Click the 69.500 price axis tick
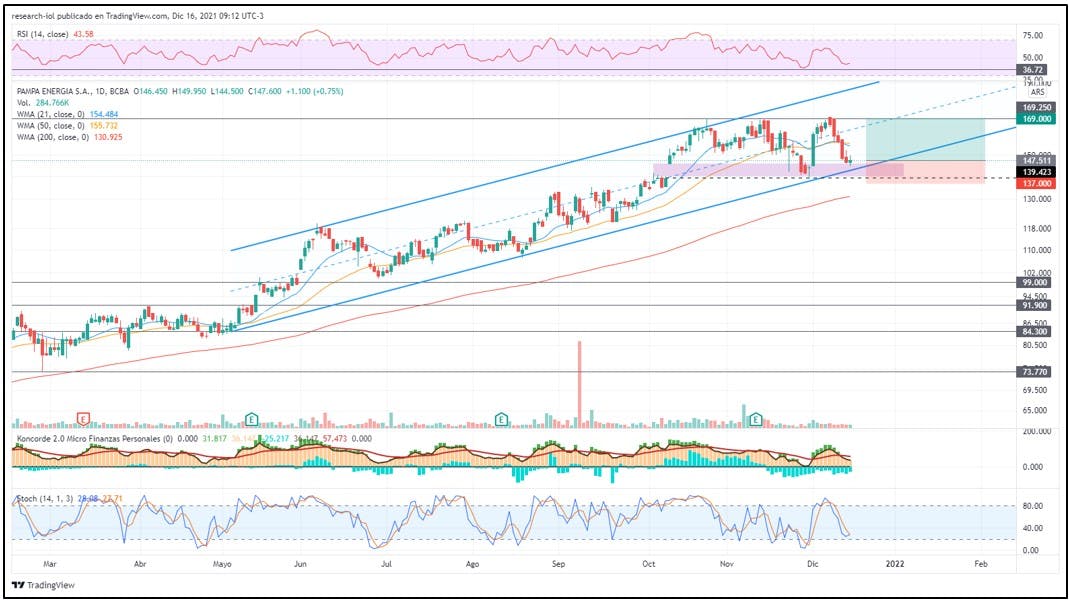The image size is (1069, 601). [x=1035, y=390]
